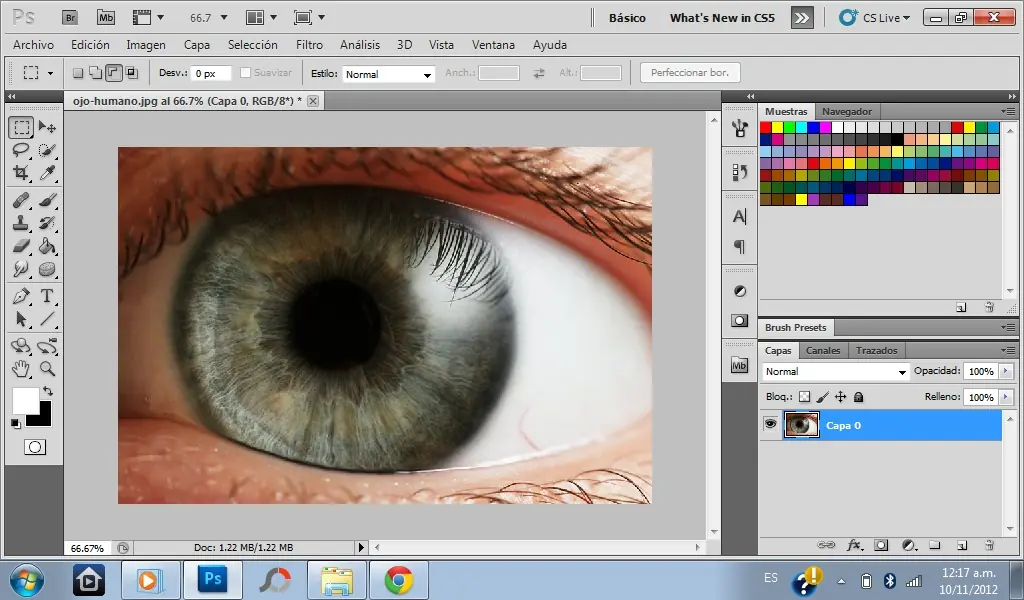Open layer styles with the fx icon

pyautogui.click(x=855, y=545)
